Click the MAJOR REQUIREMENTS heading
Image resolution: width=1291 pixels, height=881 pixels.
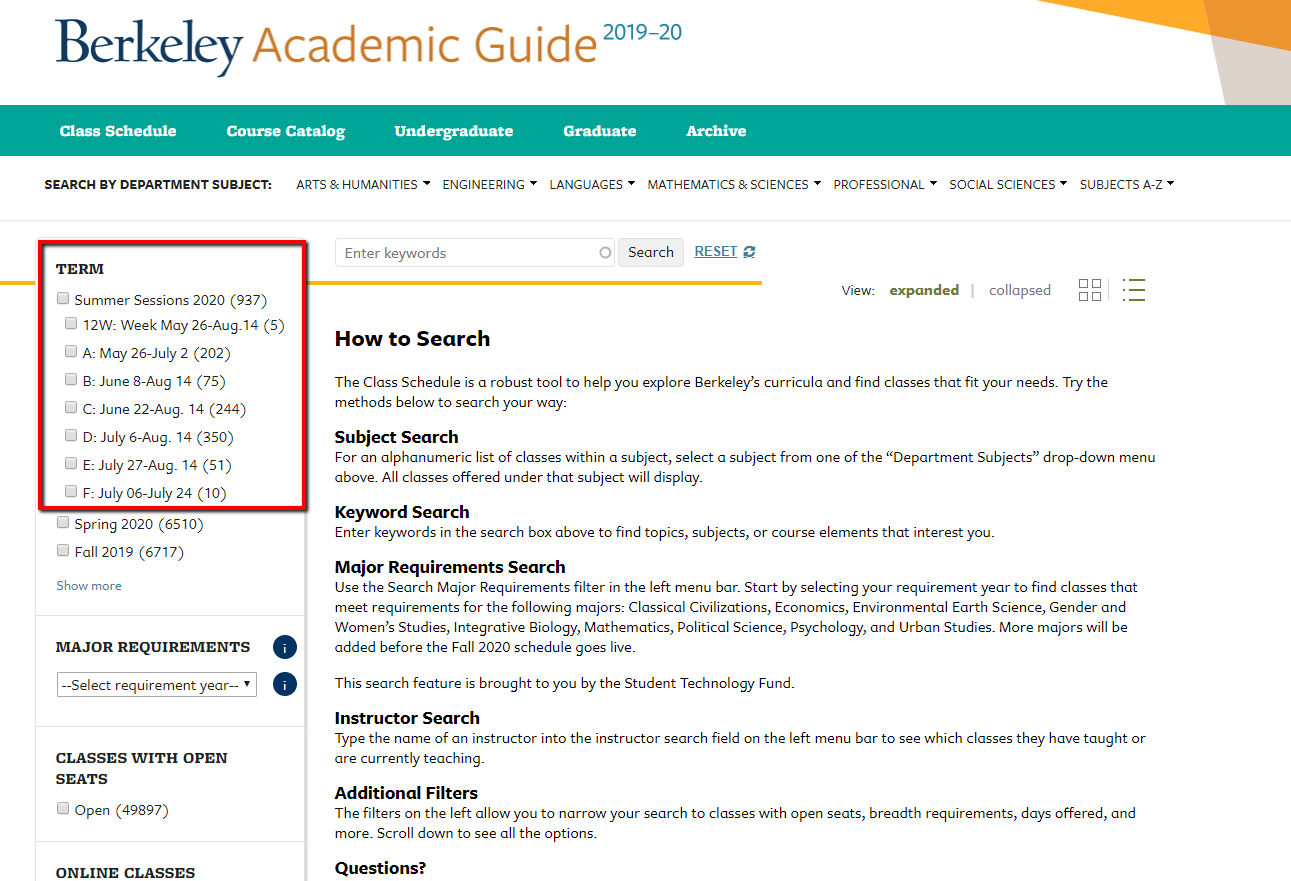[153, 647]
